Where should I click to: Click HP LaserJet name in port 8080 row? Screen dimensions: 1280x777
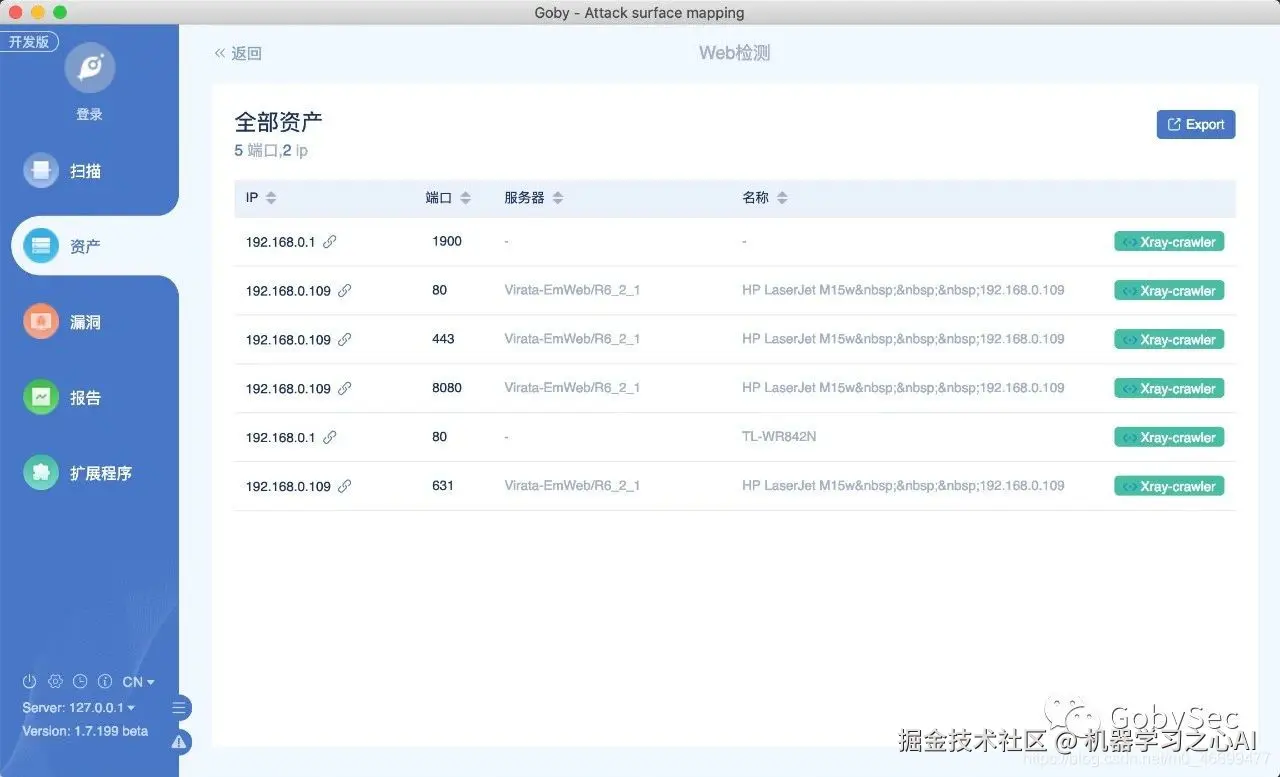pos(903,388)
